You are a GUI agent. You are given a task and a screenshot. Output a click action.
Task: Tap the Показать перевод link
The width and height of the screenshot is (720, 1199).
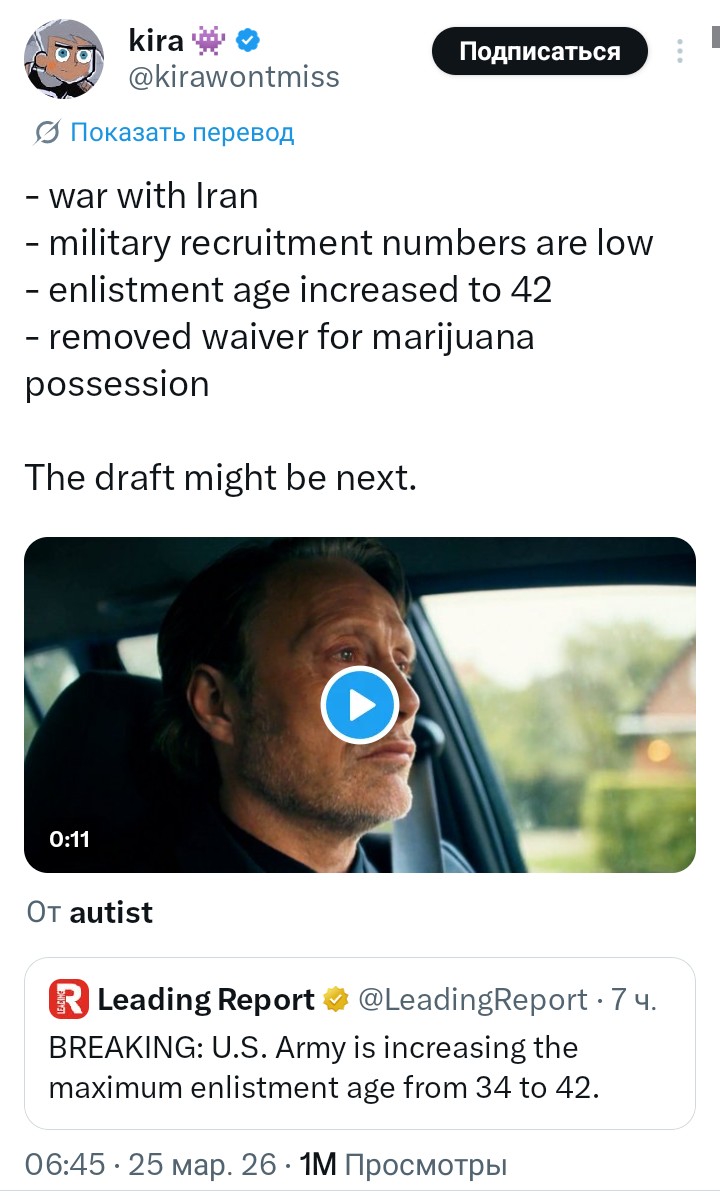[x=182, y=132]
